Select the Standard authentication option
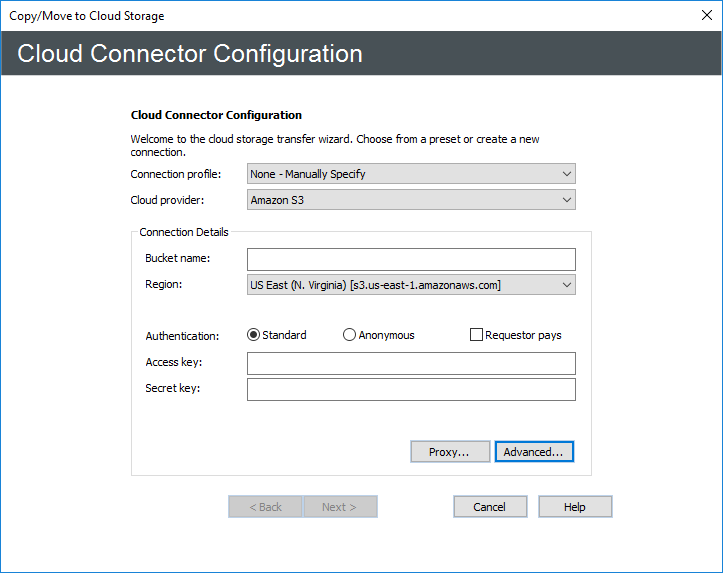The image size is (723, 573). 254,335
